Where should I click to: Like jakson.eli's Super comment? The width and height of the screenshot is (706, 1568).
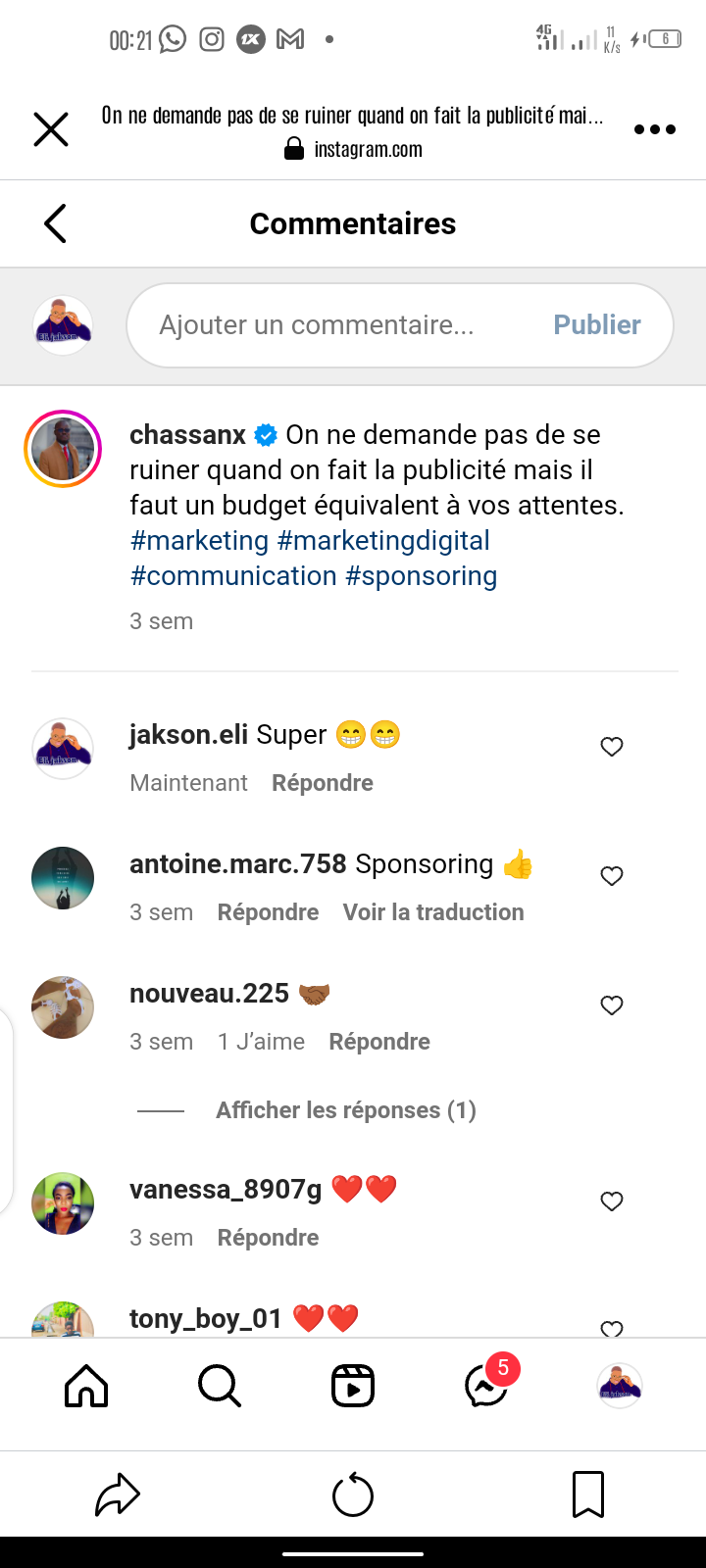pyautogui.click(x=612, y=747)
